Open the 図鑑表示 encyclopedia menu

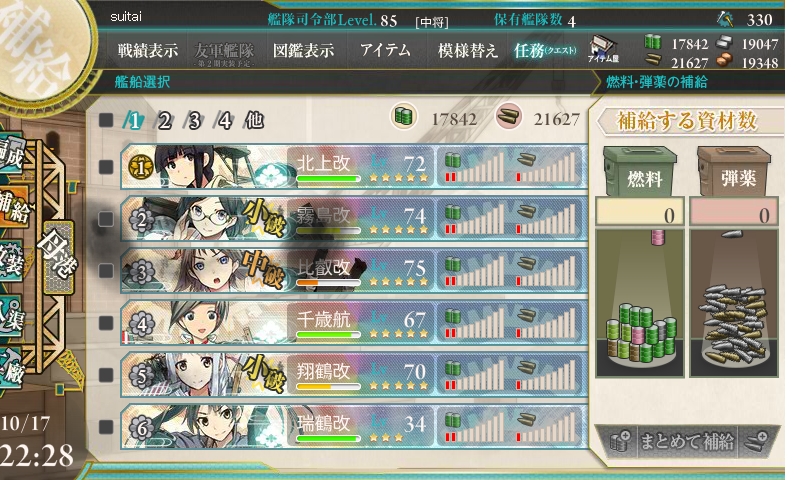click(304, 50)
